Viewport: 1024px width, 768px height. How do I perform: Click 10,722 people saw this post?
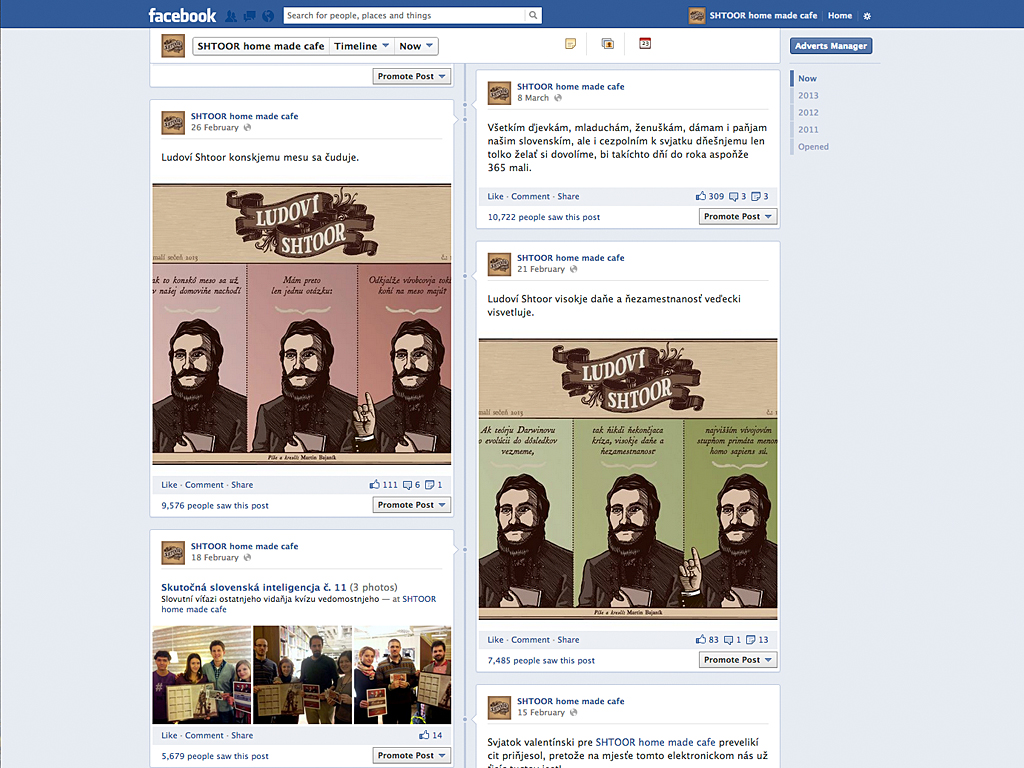(x=543, y=217)
